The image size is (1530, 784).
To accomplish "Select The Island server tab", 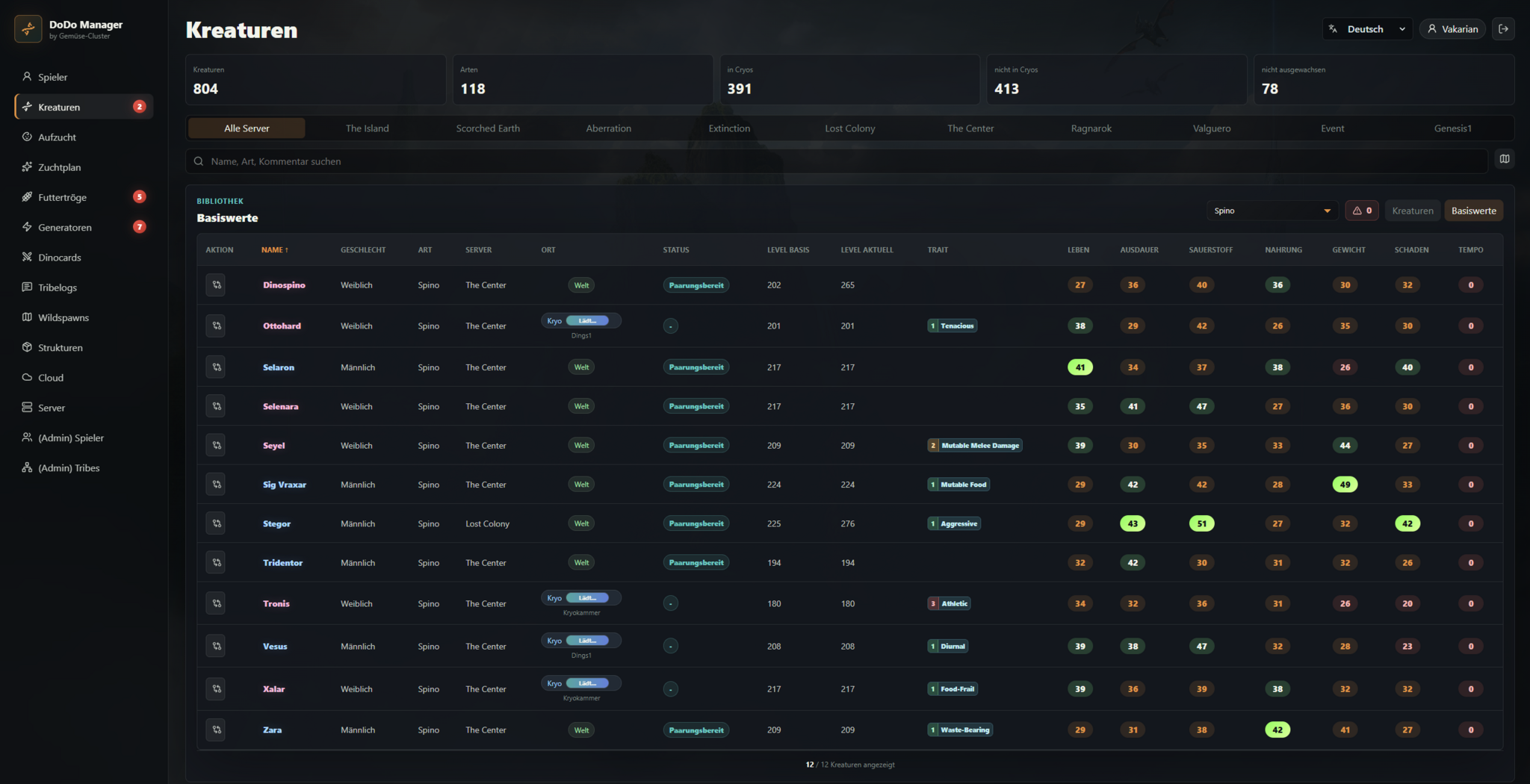I will 367,128.
